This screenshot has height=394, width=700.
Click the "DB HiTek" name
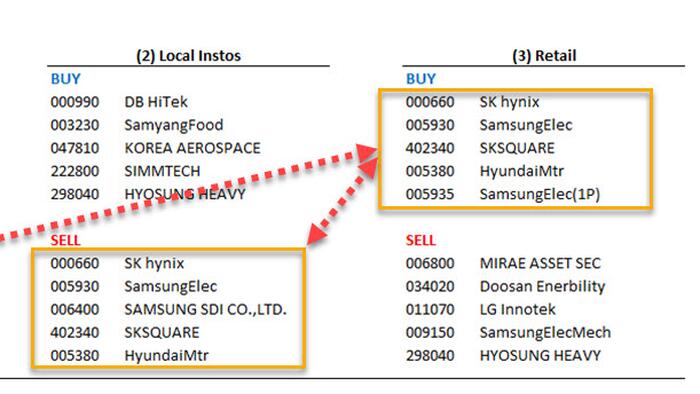pyautogui.click(x=156, y=102)
